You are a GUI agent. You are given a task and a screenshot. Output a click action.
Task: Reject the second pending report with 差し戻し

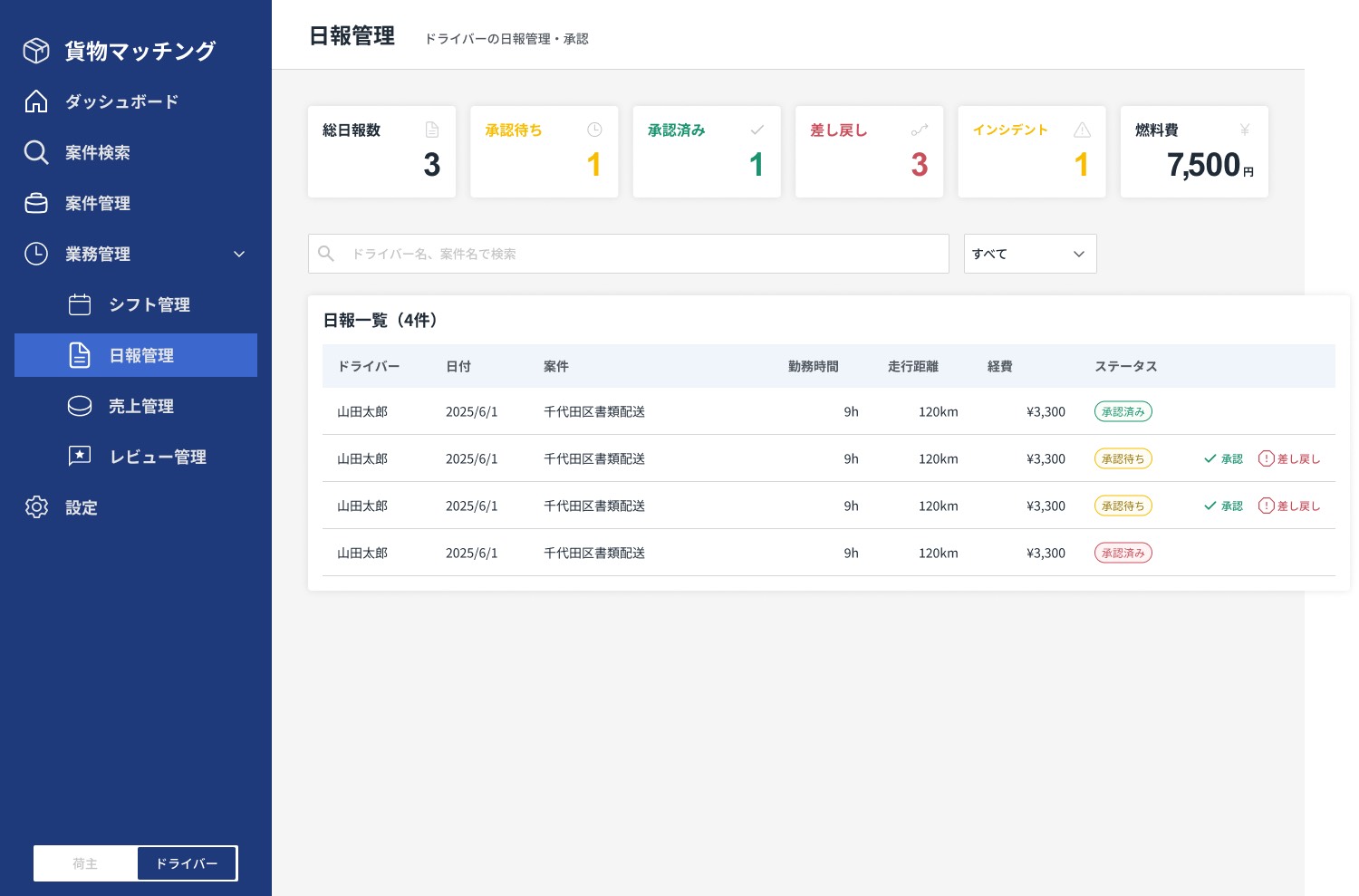click(x=1289, y=506)
